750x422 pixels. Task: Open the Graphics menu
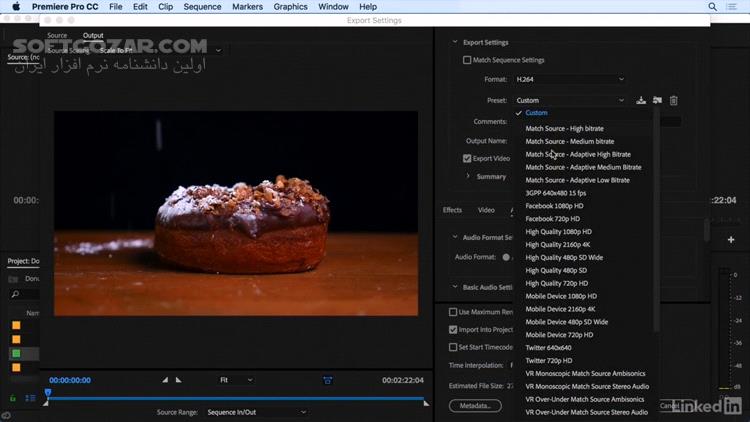coord(290,7)
